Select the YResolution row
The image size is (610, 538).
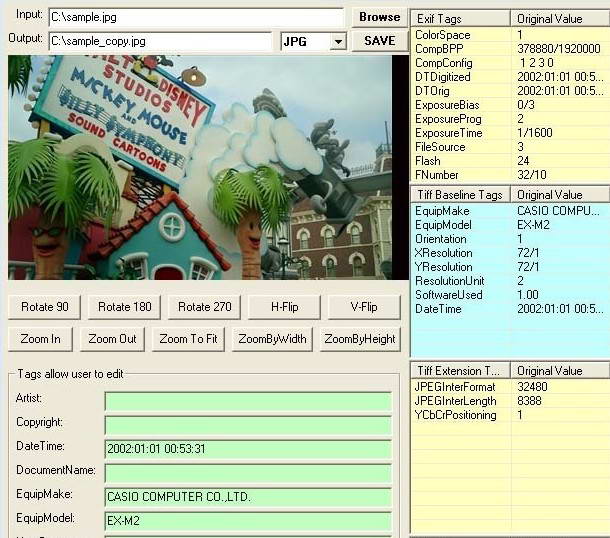click(x=510, y=267)
